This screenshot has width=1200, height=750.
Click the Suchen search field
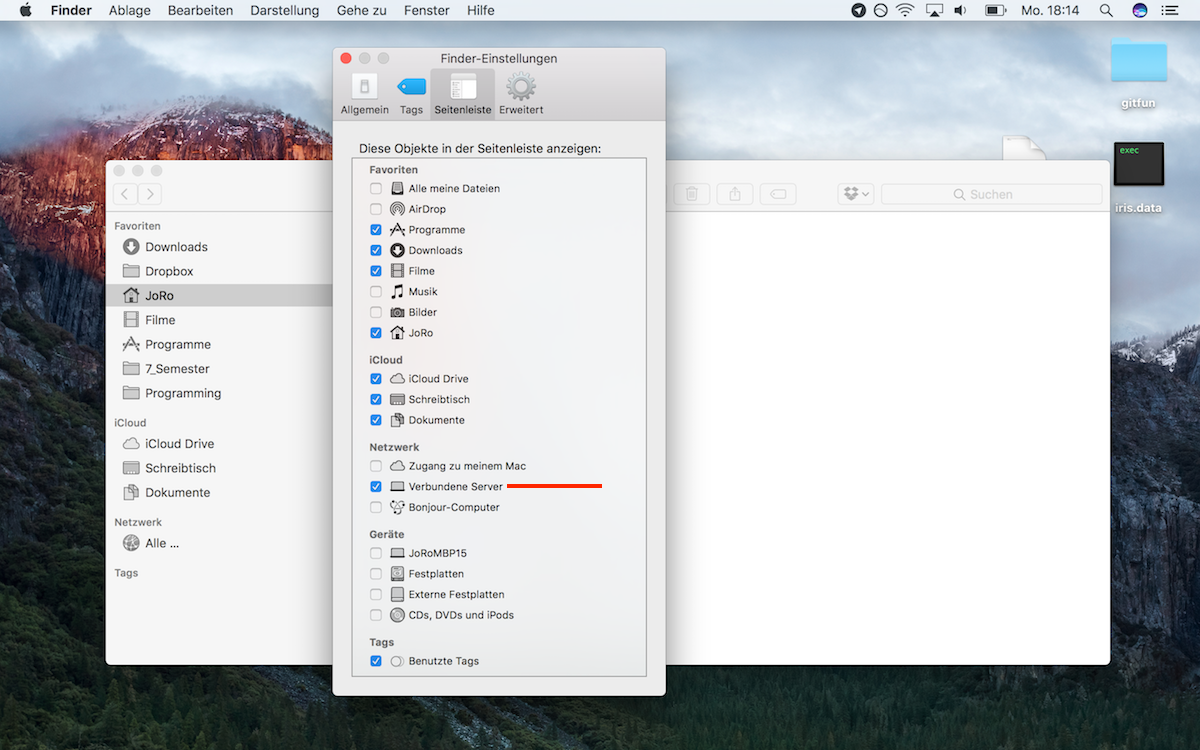pyautogui.click(x=990, y=194)
